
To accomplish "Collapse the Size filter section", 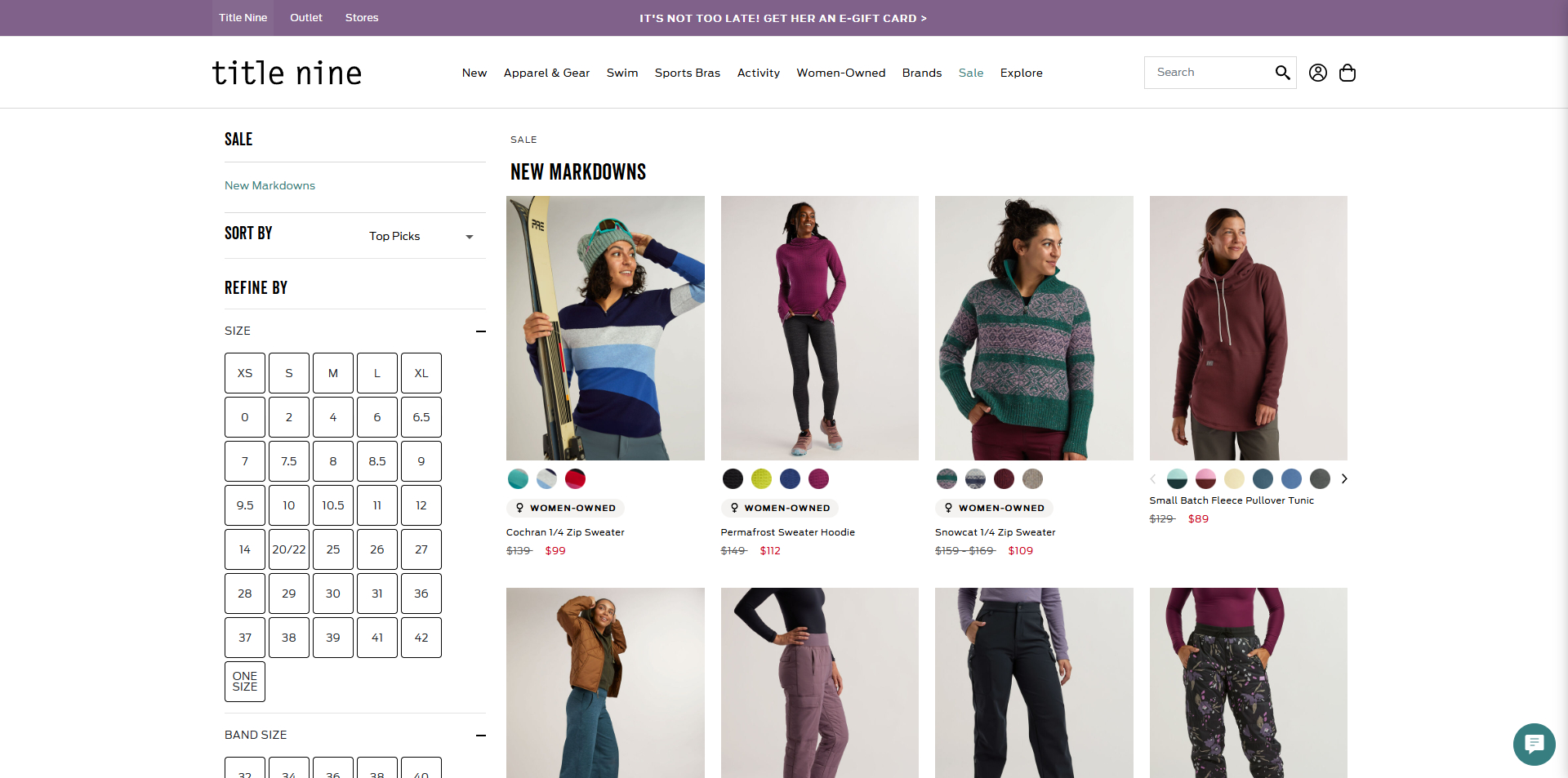I will coord(480,331).
